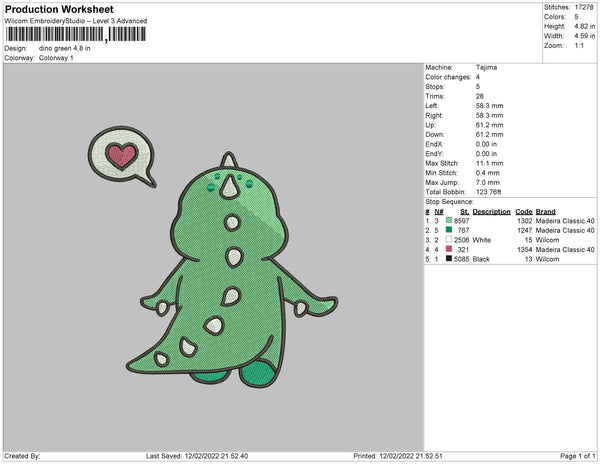The height and width of the screenshot is (464, 600).
Task: Click the 'White' description in row 3
Action: (x=482, y=240)
